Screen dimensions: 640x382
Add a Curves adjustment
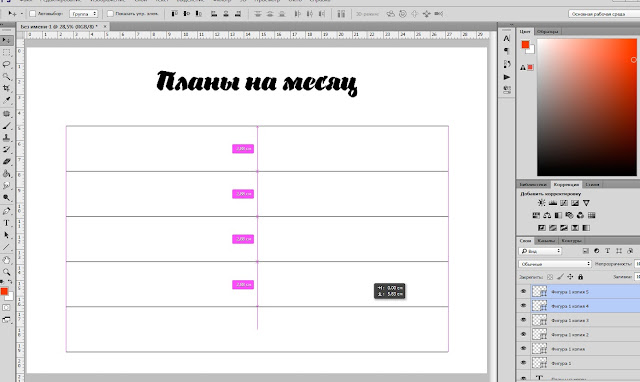pyautogui.click(x=564, y=203)
